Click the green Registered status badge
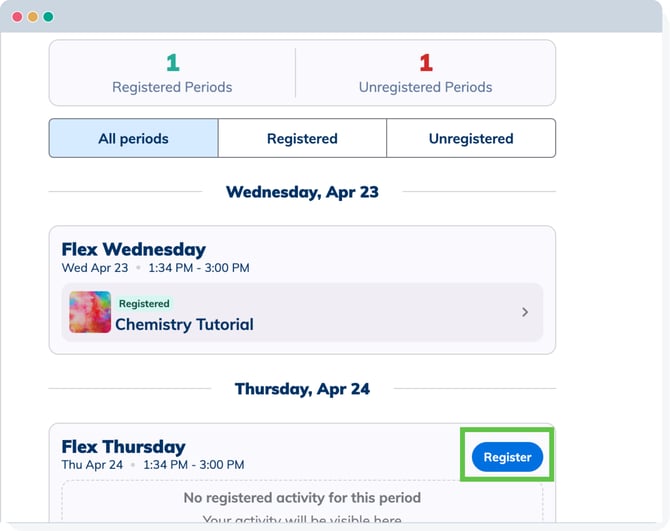This screenshot has width=670, height=531. pyautogui.click(x=144, y=303)
